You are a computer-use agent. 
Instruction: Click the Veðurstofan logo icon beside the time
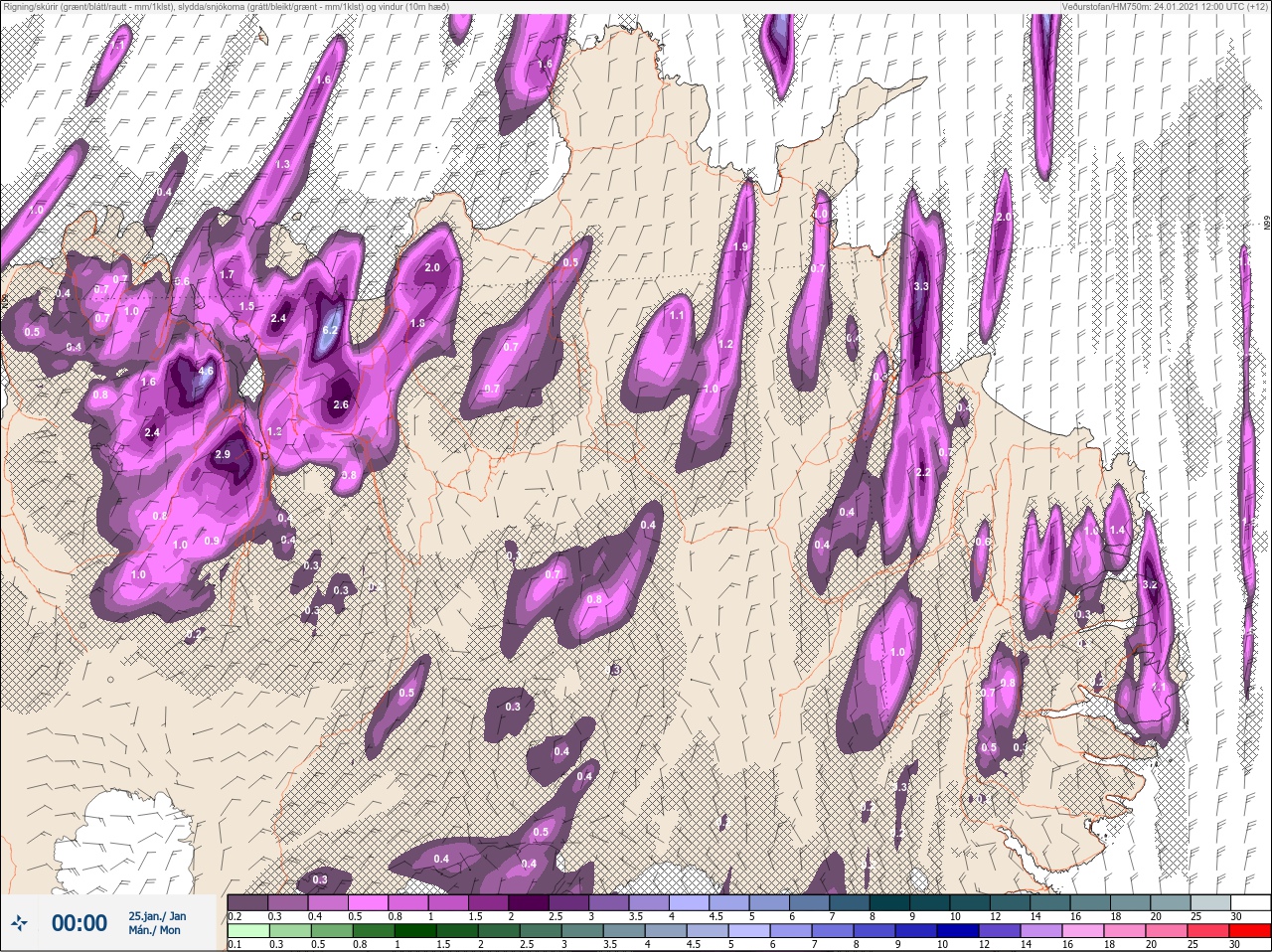[20, 924]
